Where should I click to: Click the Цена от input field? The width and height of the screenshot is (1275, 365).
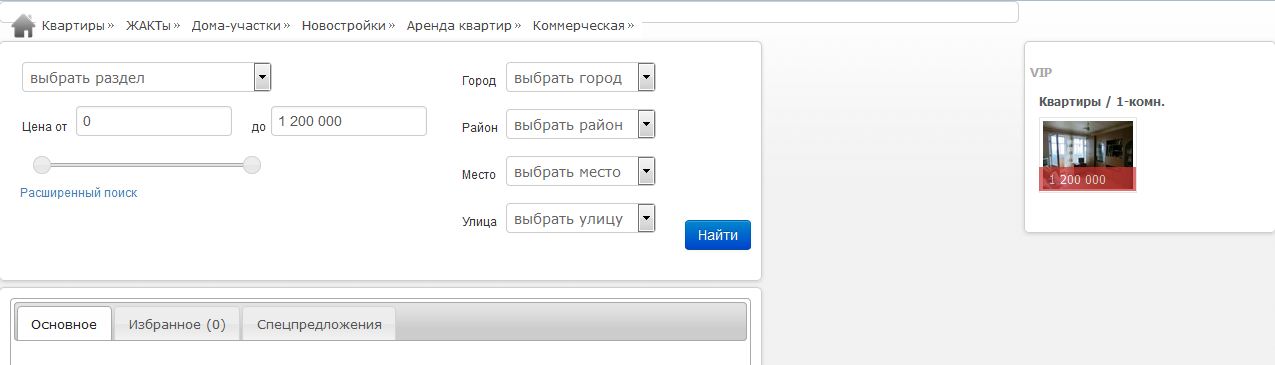click(154, 121)
